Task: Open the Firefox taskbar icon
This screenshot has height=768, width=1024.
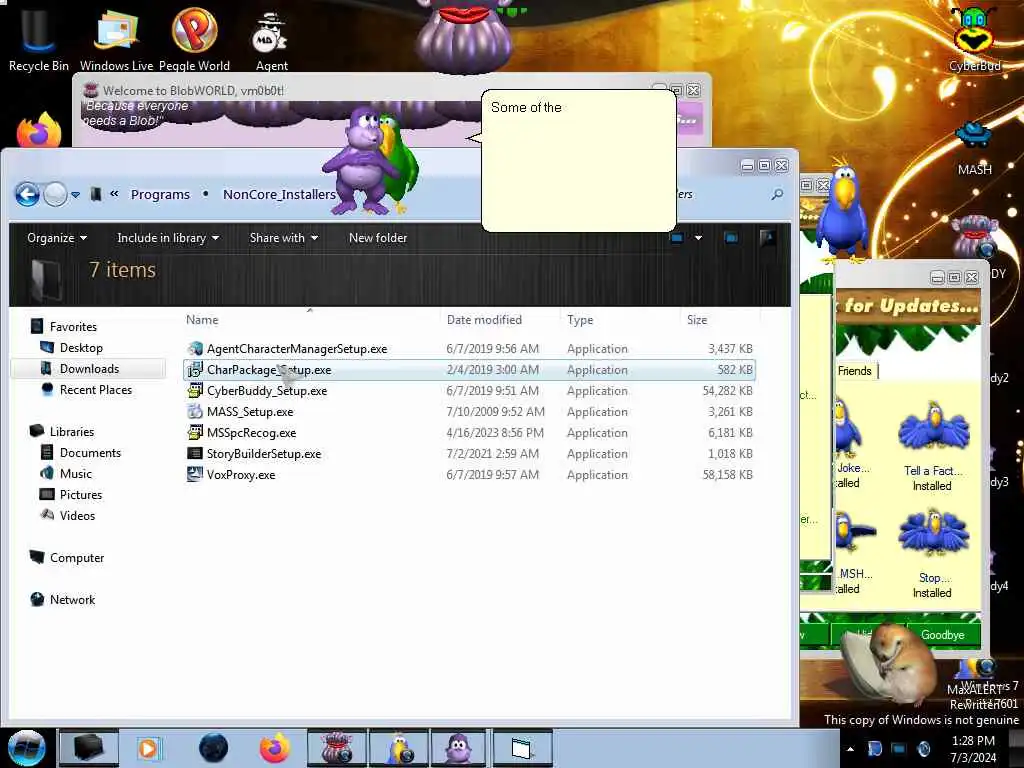Action: coord(274,748)
